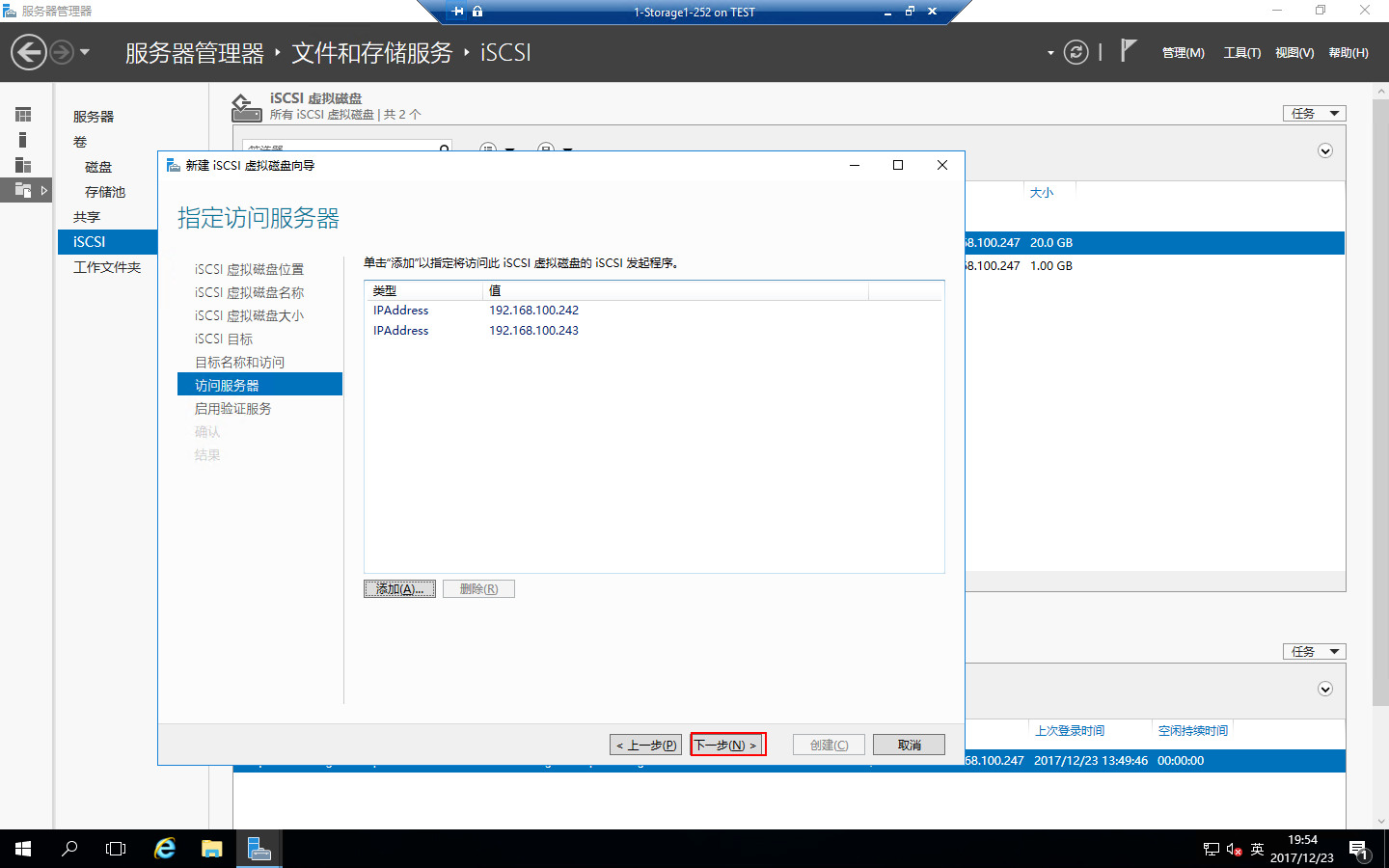Screen dimensions: 1389x868
Task: Expand the chevron above the 空闲持续时间 column
Action: (1325, 689)
